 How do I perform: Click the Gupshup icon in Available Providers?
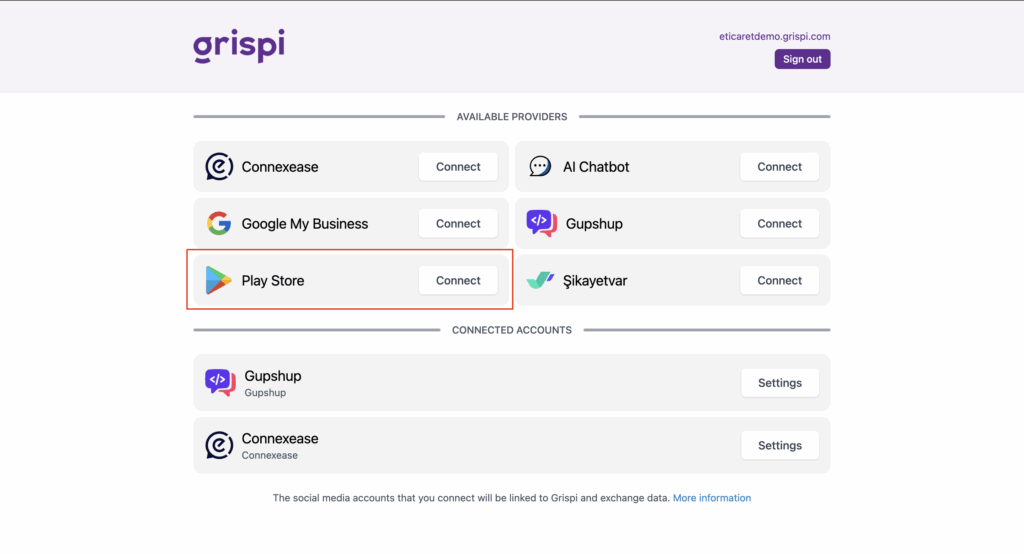(x=541, y=223)
